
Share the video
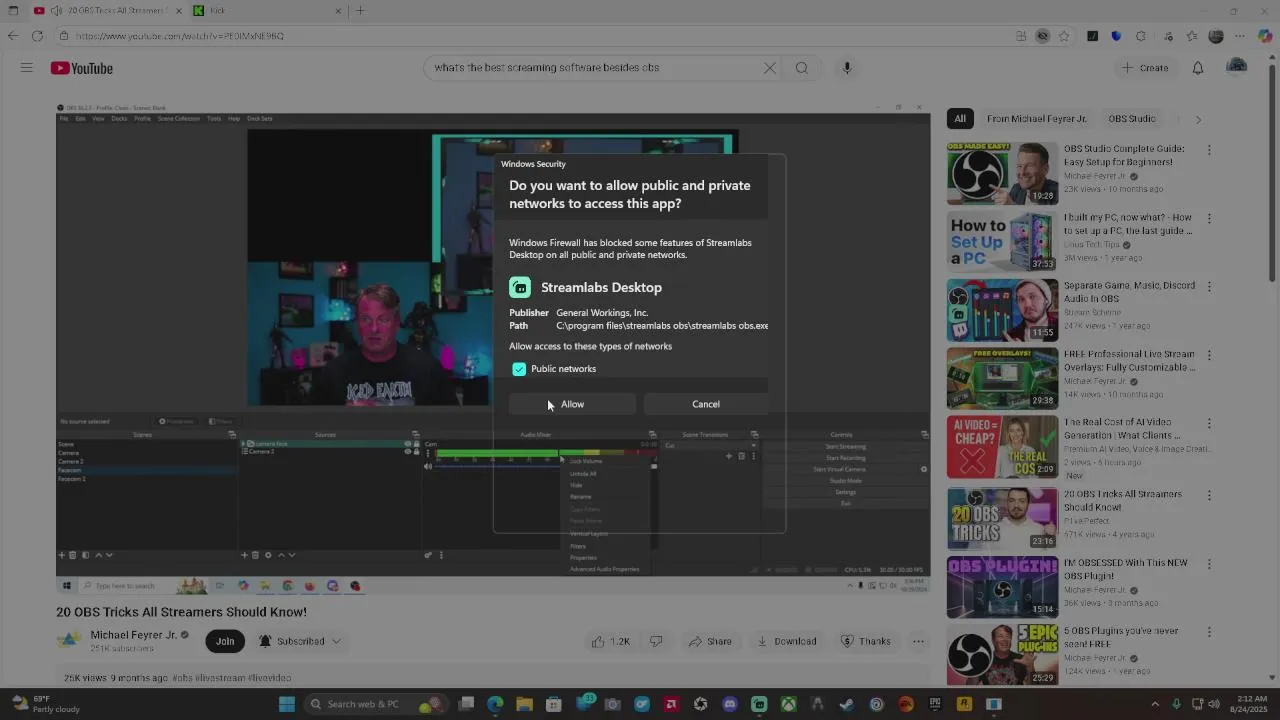[710, 641]
